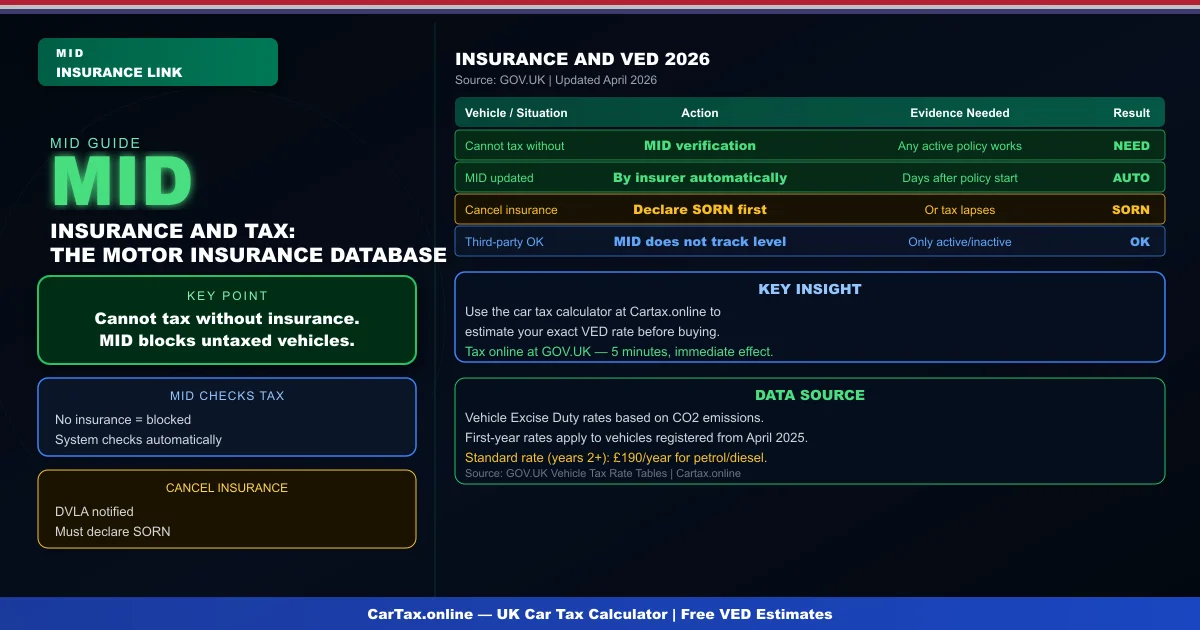This screenshot has height=630, width=1200.
Task: Expand the CANCEL INSURANCE box
Action: pos(227,509)
